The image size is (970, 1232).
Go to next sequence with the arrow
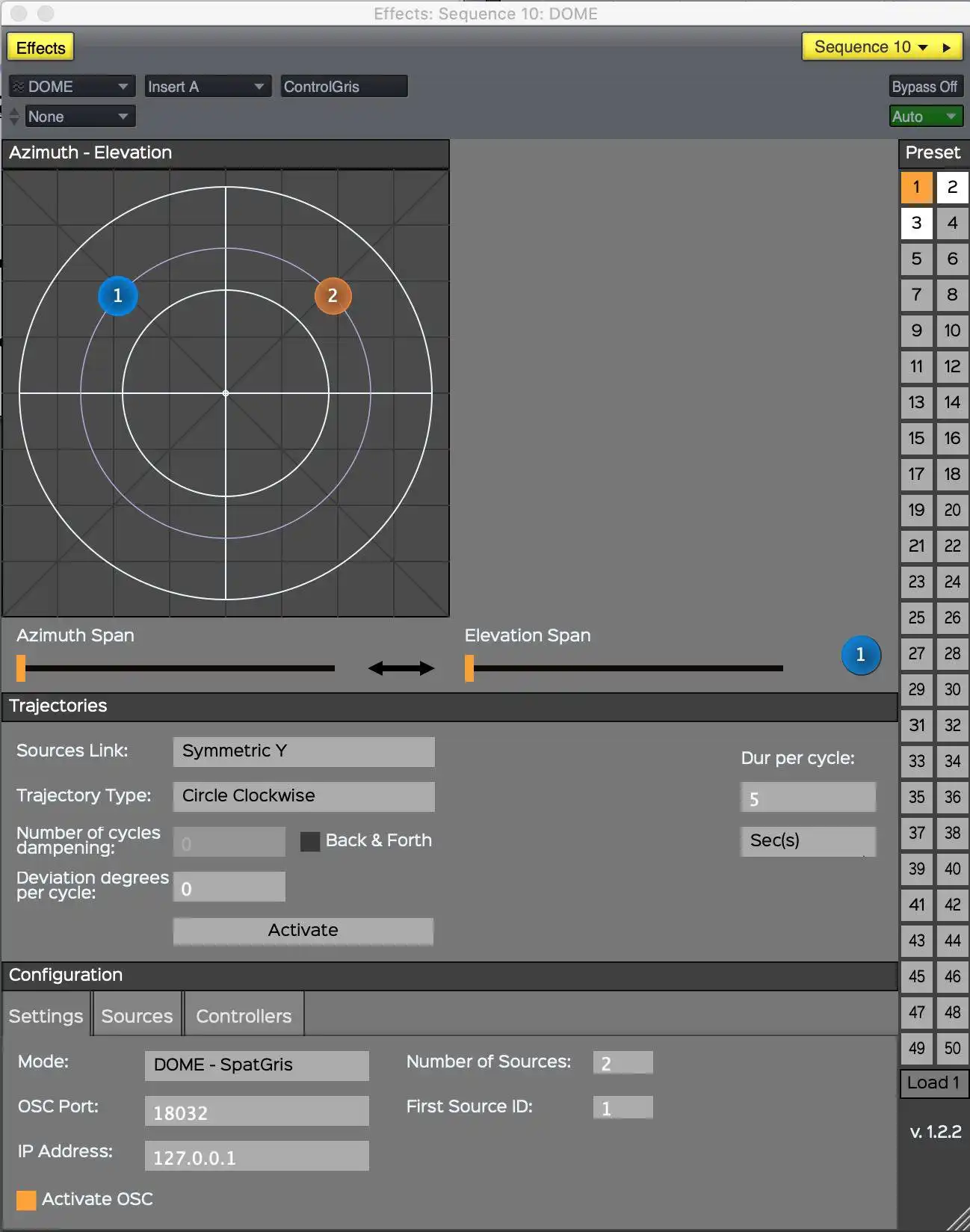click(x=947, y=47)
